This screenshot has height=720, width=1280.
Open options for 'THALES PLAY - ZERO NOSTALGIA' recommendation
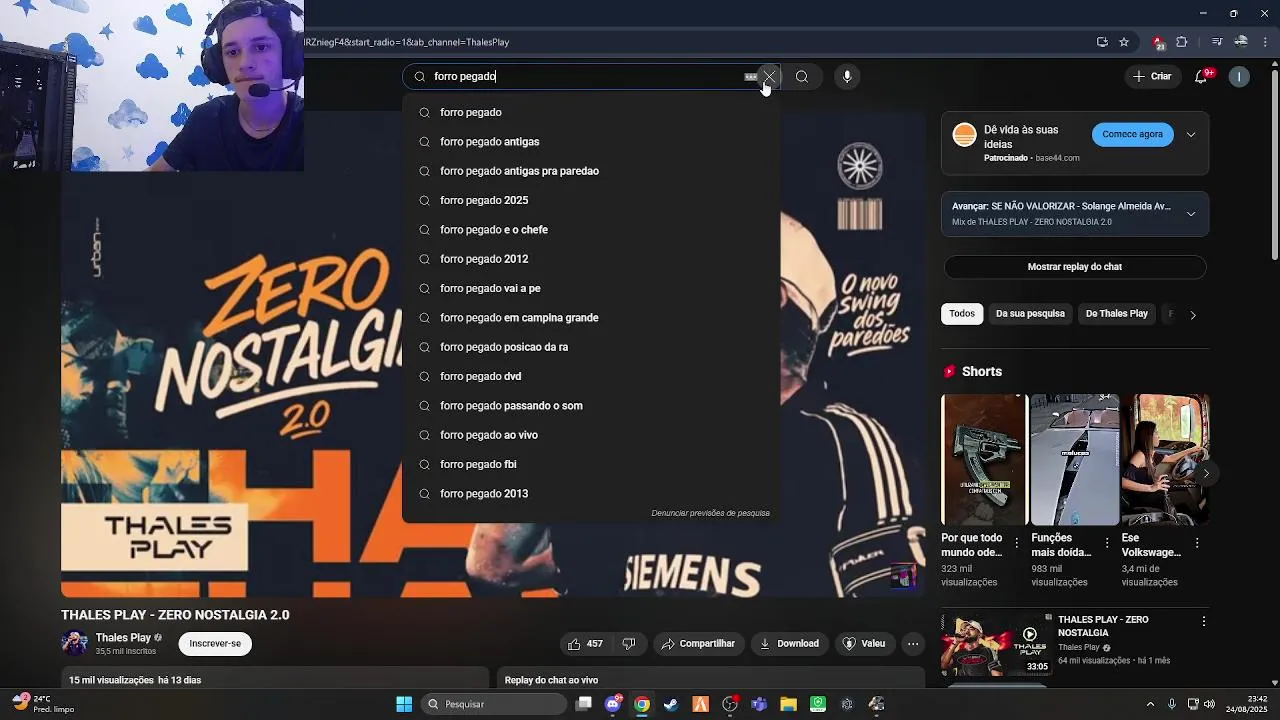tap(1204, 621)
